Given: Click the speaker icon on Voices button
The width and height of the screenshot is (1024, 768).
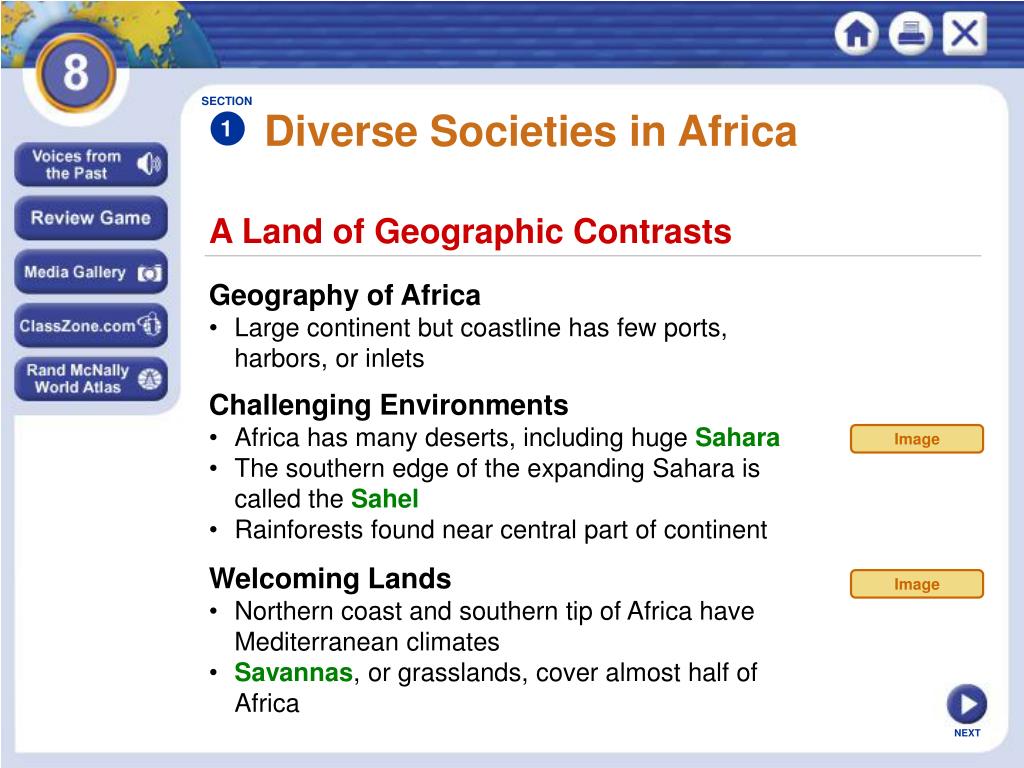Looking at the screenshot, I should pos(149,164).
